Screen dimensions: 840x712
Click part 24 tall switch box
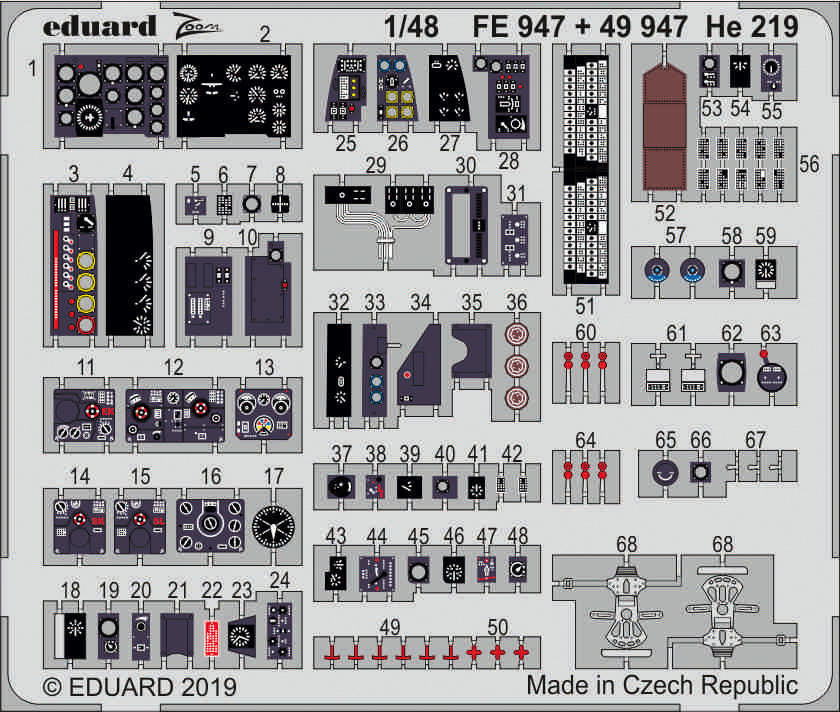[280, 631]
